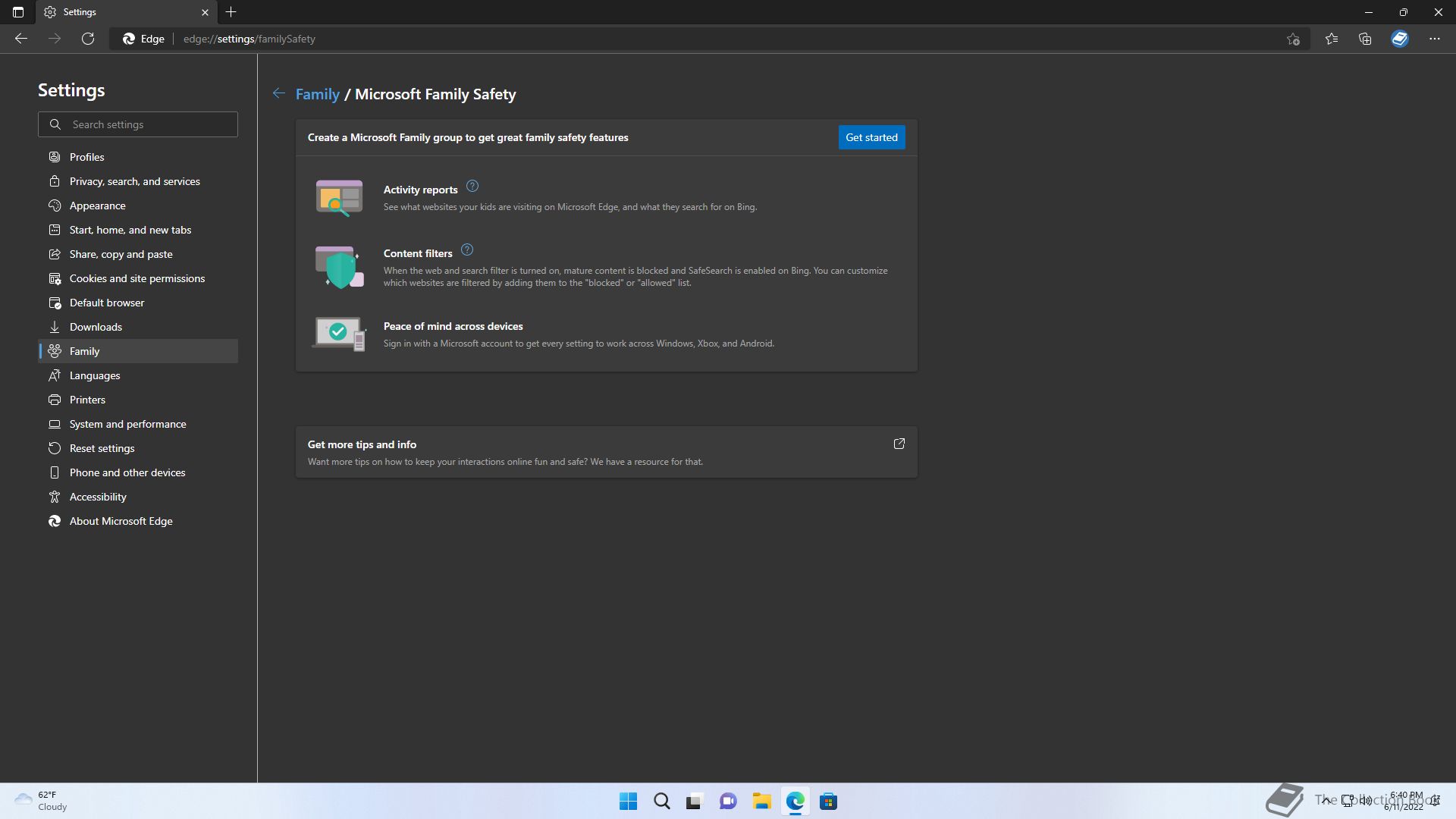The width and height of the screenshot is (1456, 819).
Task: Click the Activity reports help icon
Action: click(472, 187)
